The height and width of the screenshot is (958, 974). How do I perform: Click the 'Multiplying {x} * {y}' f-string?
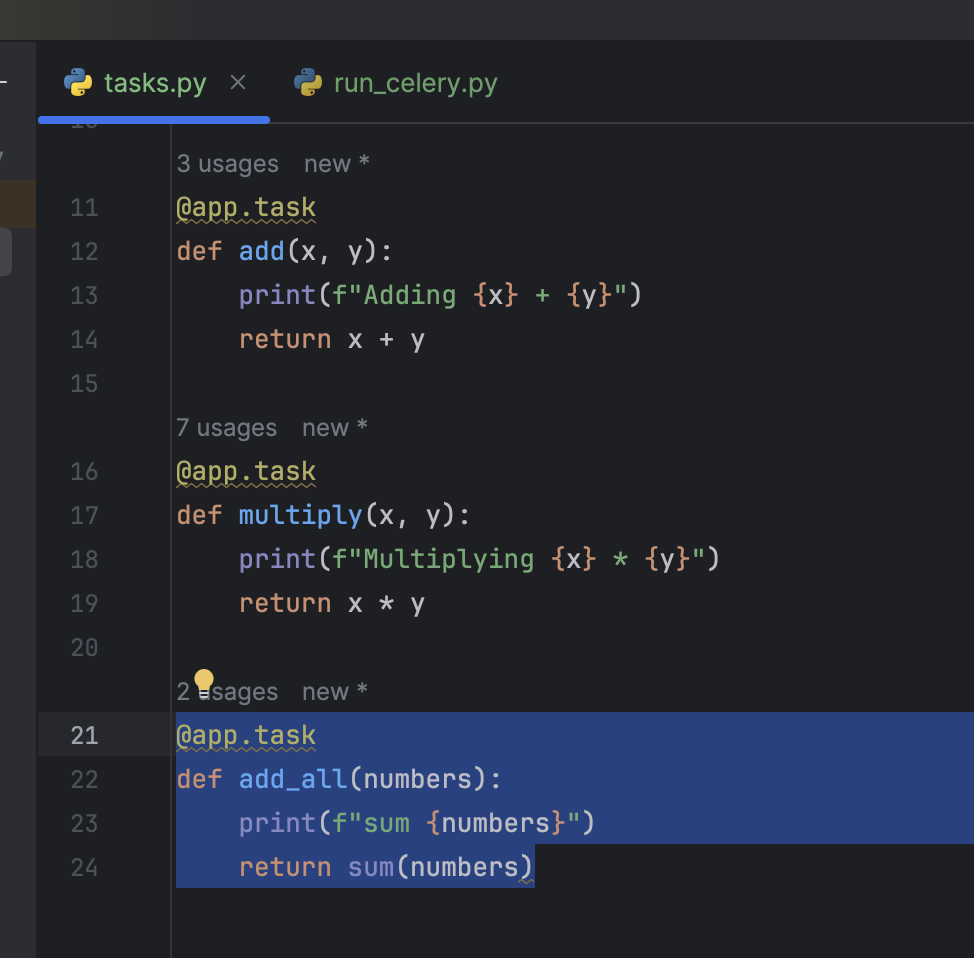[x=519, y=559]
